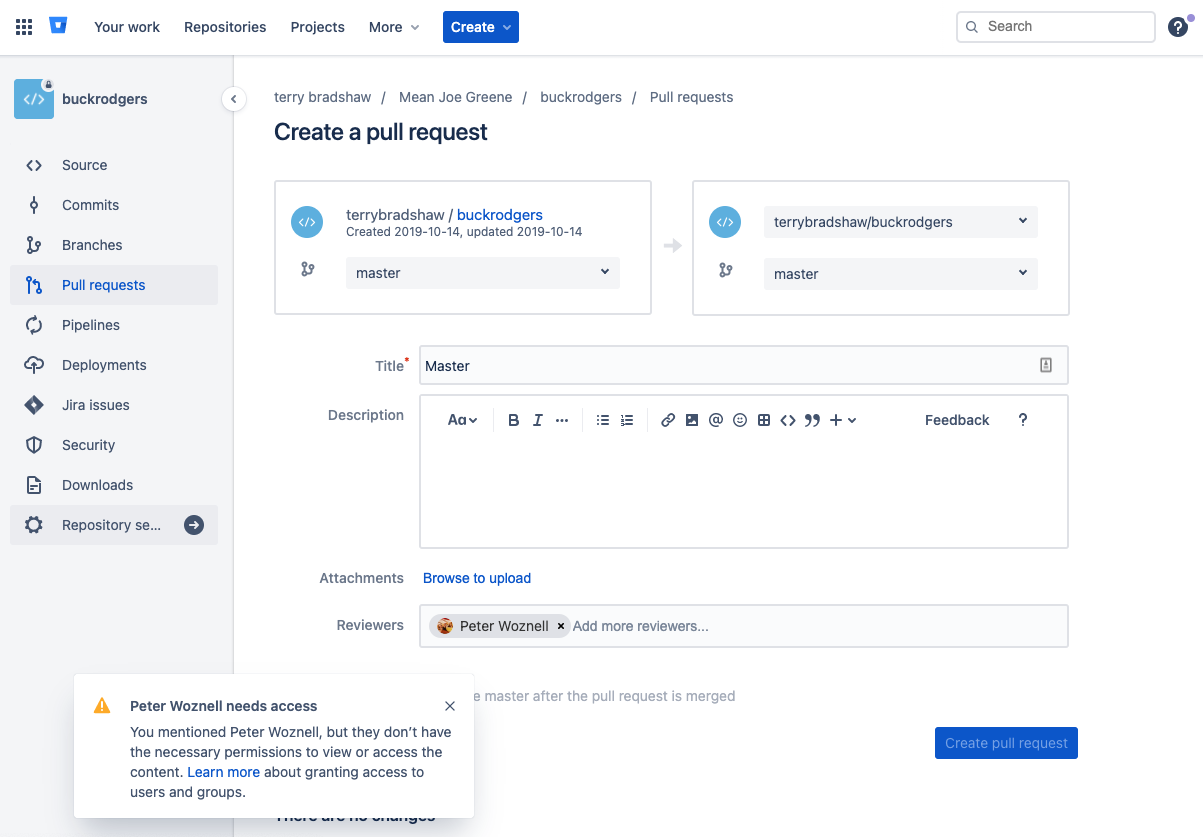
Task: Open Repositories in top navigation
Action: coord(225,27)
